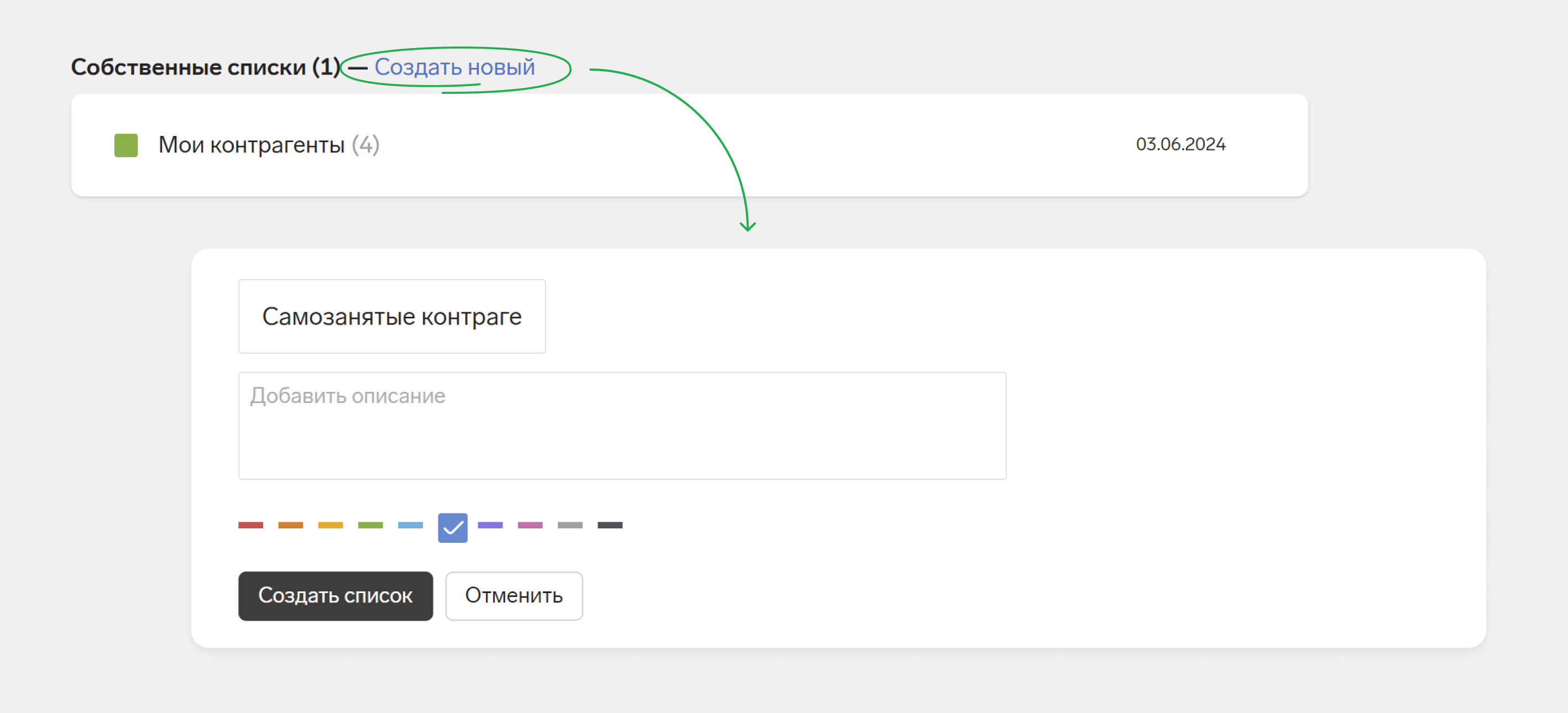
Task: Click the date 03.06.2024
Action: (x=1180, y=144)
